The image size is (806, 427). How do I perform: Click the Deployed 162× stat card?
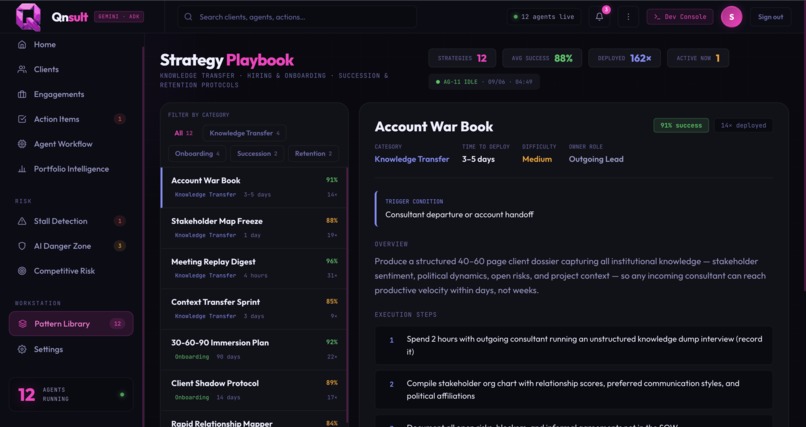pyautogui.click(x=624, y=58)
